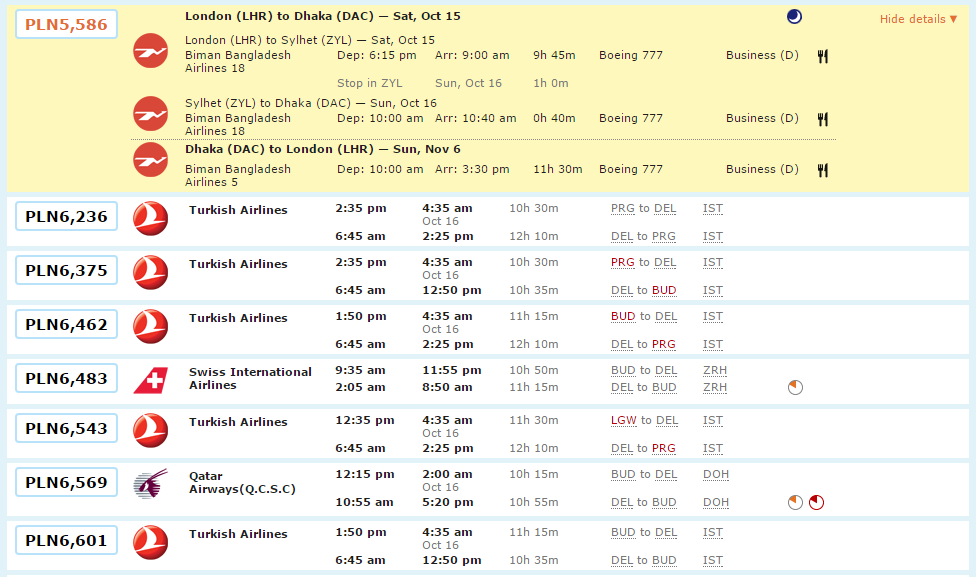Click ZRH stopover code on Swiss outbound
Image resolution: width=976 pixels, height=577 pixels.
coord(715,370)
